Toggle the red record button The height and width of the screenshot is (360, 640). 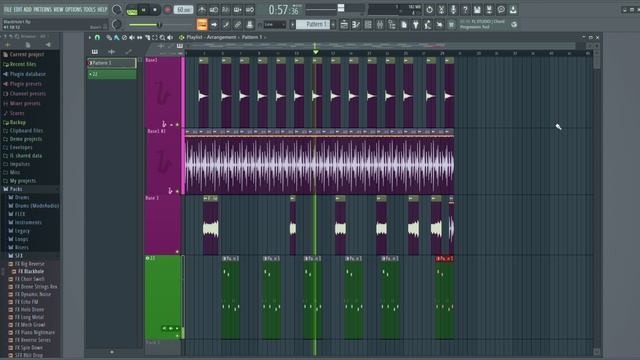167,10
